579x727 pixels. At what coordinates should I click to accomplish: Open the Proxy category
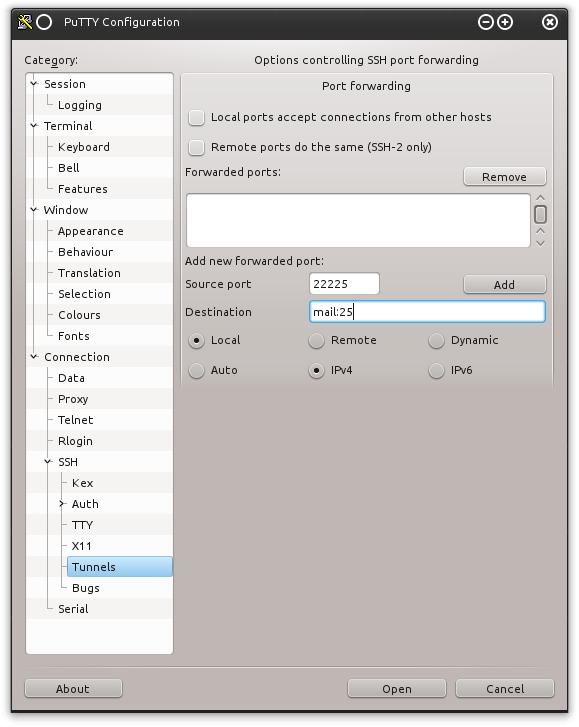point(73,399)
